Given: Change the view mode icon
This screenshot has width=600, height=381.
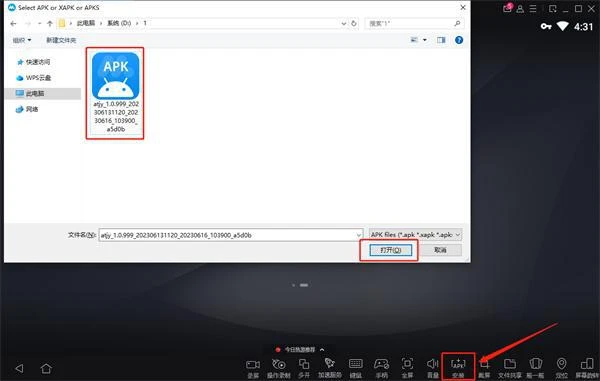Looking at the screenshot, I should click(414, 40).
